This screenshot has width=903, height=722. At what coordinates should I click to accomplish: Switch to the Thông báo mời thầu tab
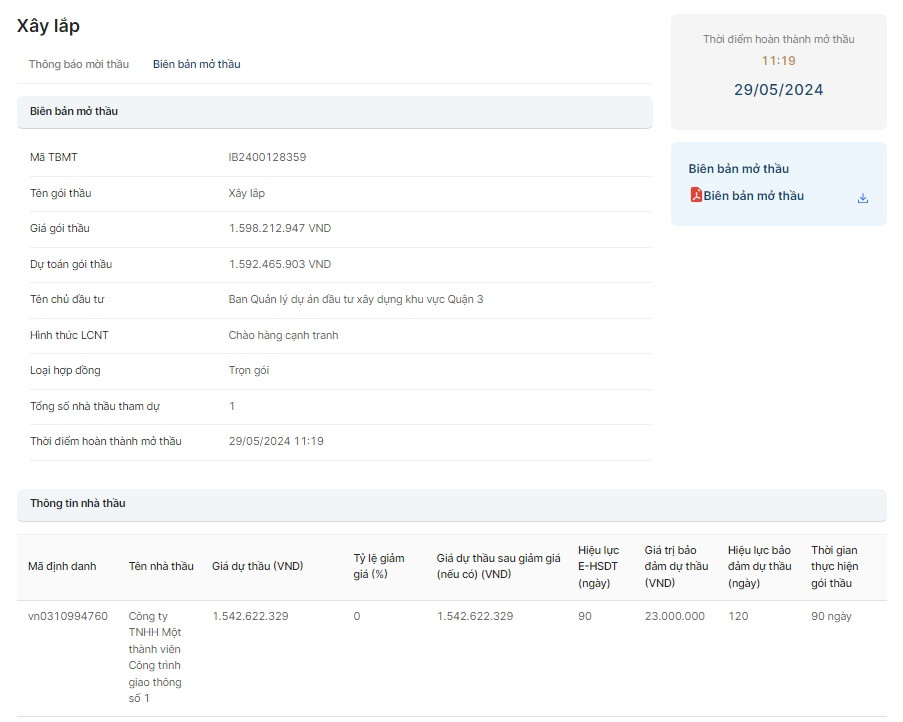[x=79, y=64]
